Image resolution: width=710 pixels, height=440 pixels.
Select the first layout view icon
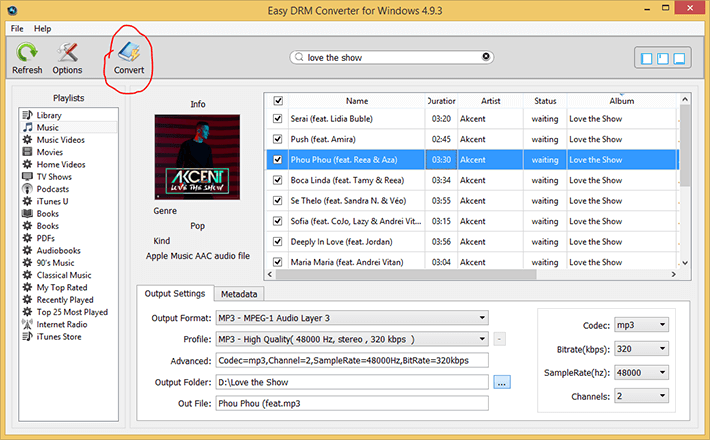click(x=647, y=58)
